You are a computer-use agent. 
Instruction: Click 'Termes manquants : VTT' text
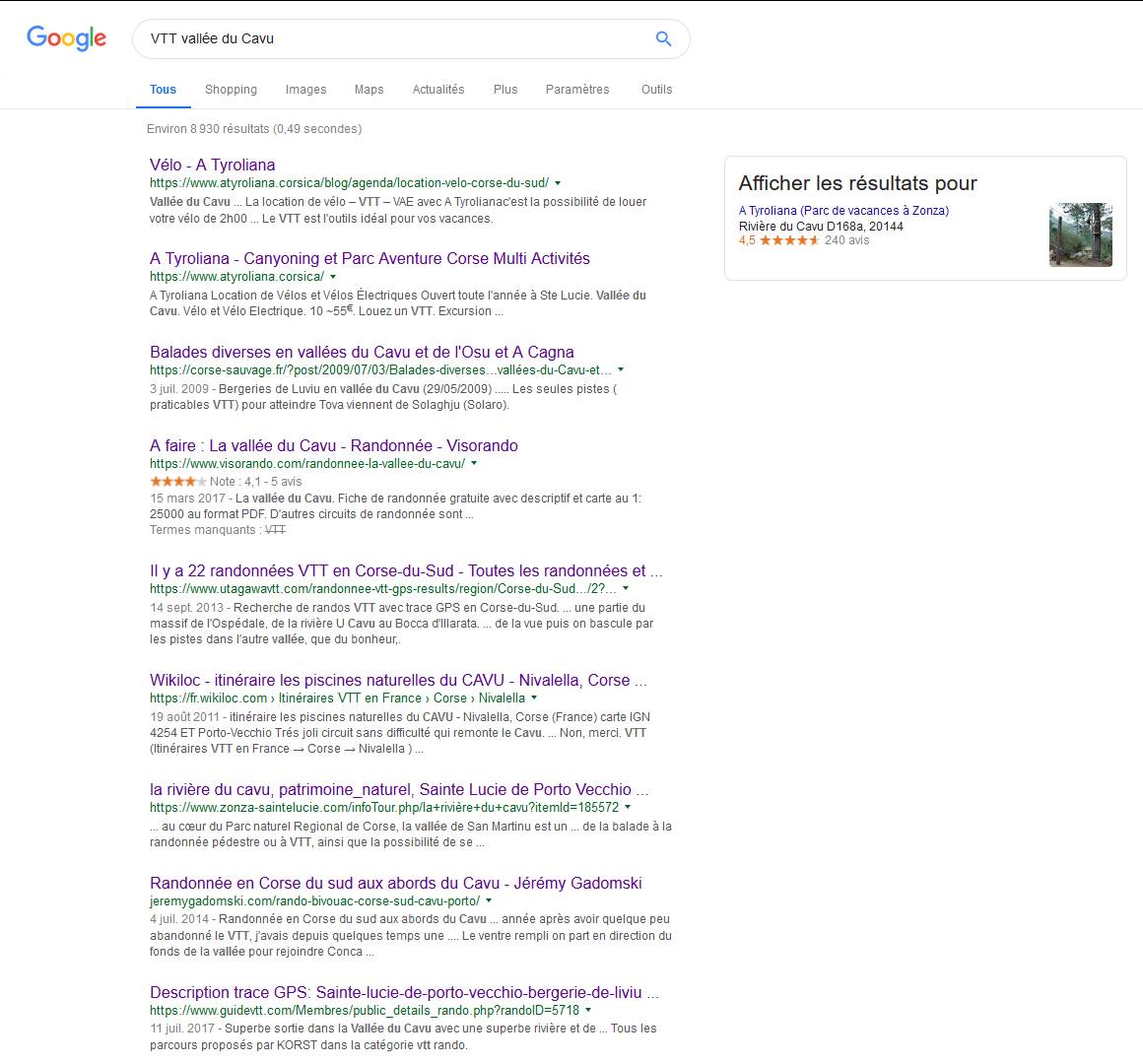click(x=217, y=530)
